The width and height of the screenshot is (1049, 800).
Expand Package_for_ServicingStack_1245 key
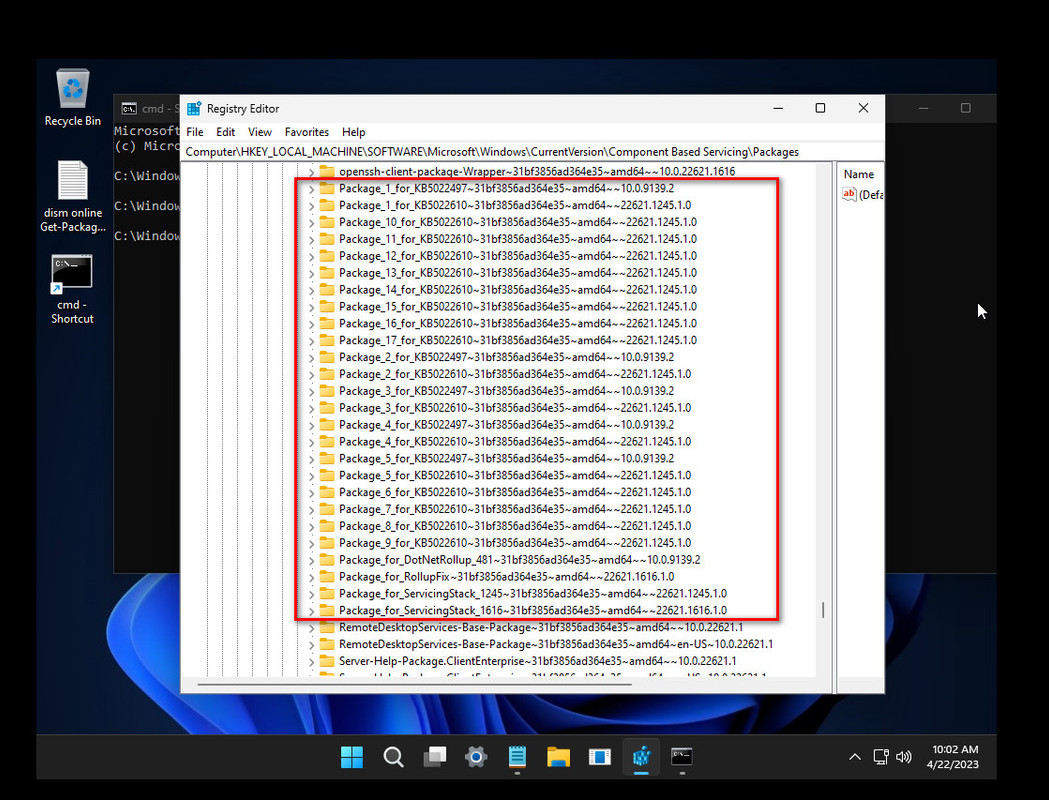pos(311,594)
